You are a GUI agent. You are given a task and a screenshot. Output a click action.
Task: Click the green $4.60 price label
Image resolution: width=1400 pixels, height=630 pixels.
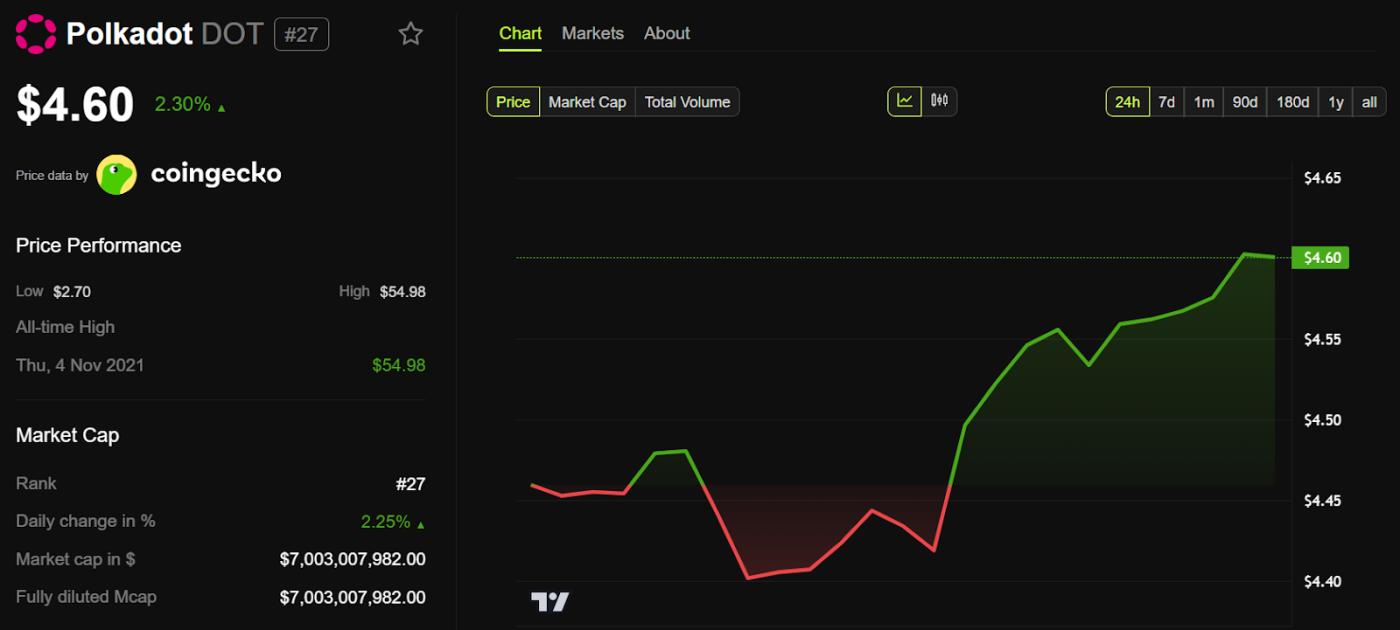1320,257
